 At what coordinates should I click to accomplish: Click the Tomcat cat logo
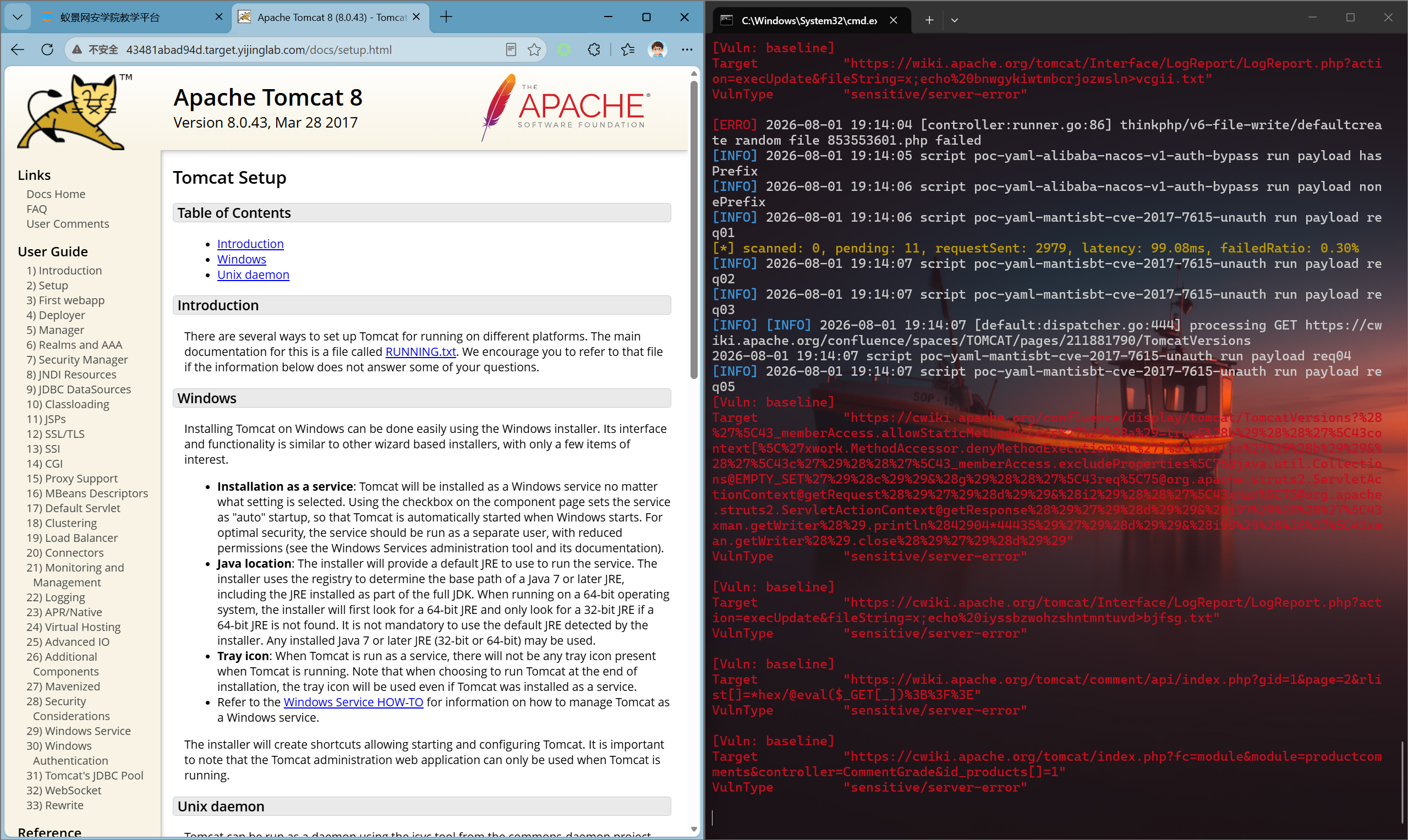pyautogui.click(x=71, y=112)
